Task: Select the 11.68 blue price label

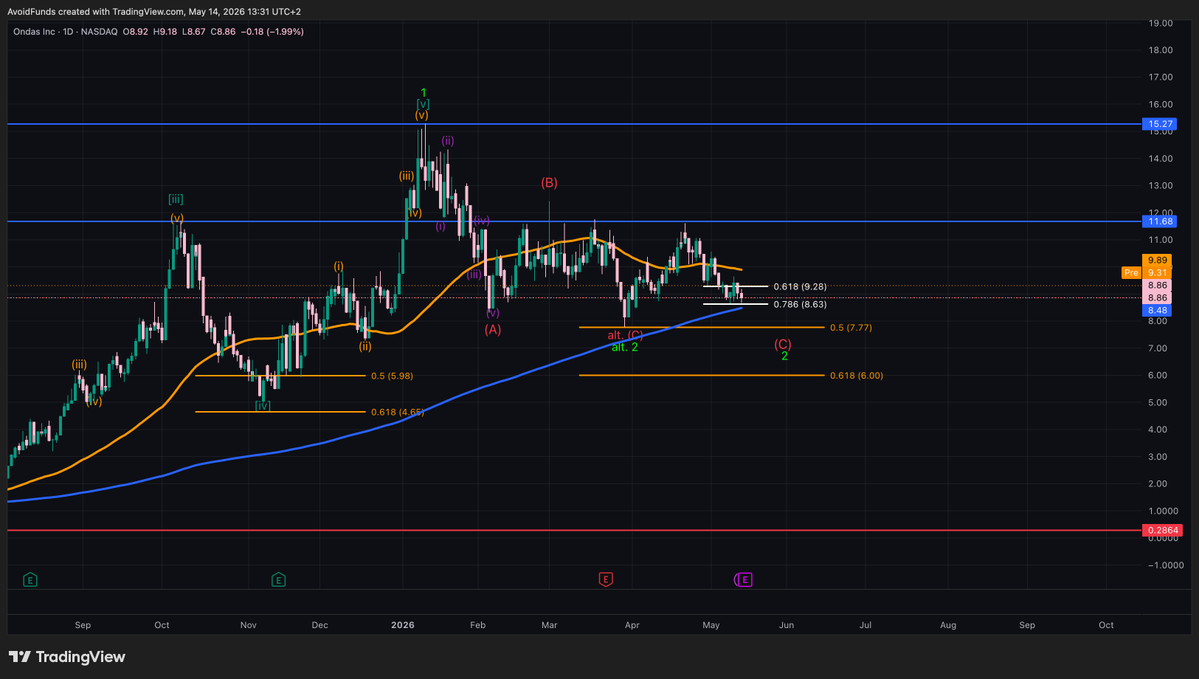Action: coord(1160,222)
